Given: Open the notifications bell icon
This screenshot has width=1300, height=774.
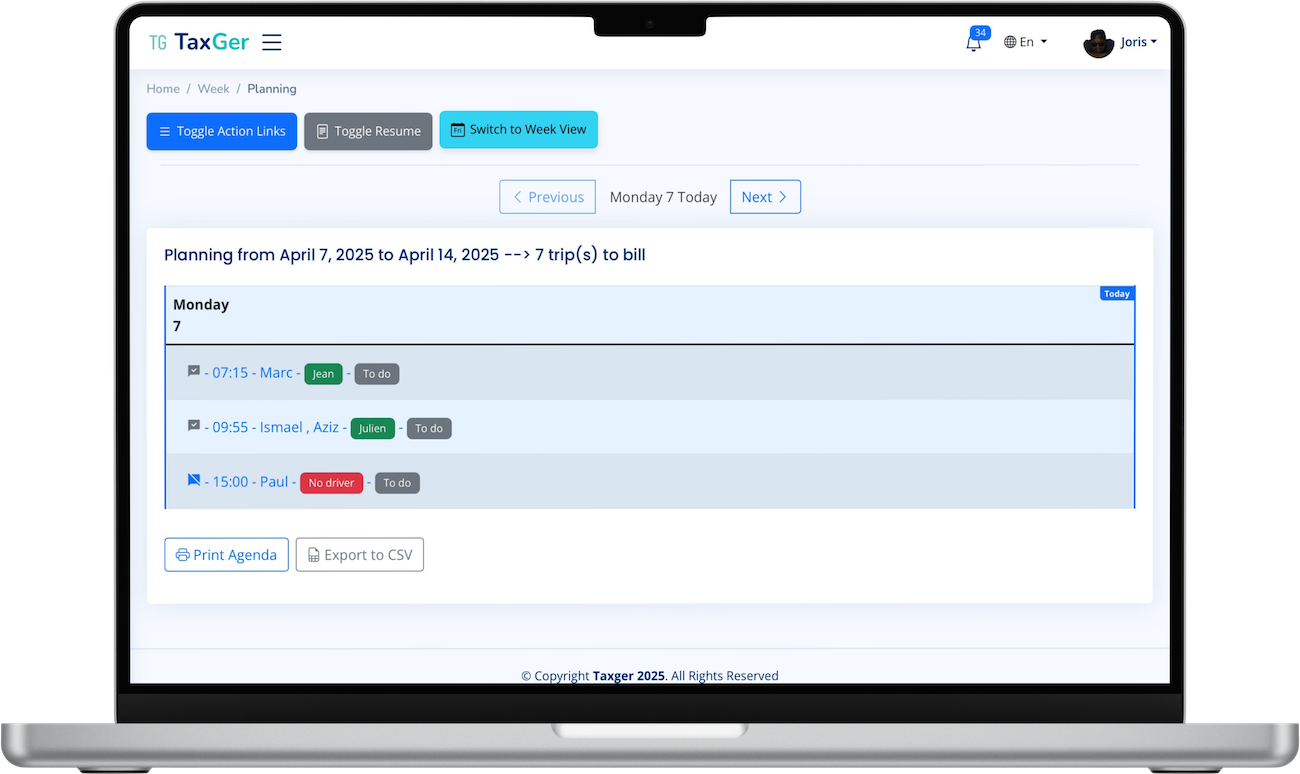Looking at the screenshot, I should [x=972, y=43].
